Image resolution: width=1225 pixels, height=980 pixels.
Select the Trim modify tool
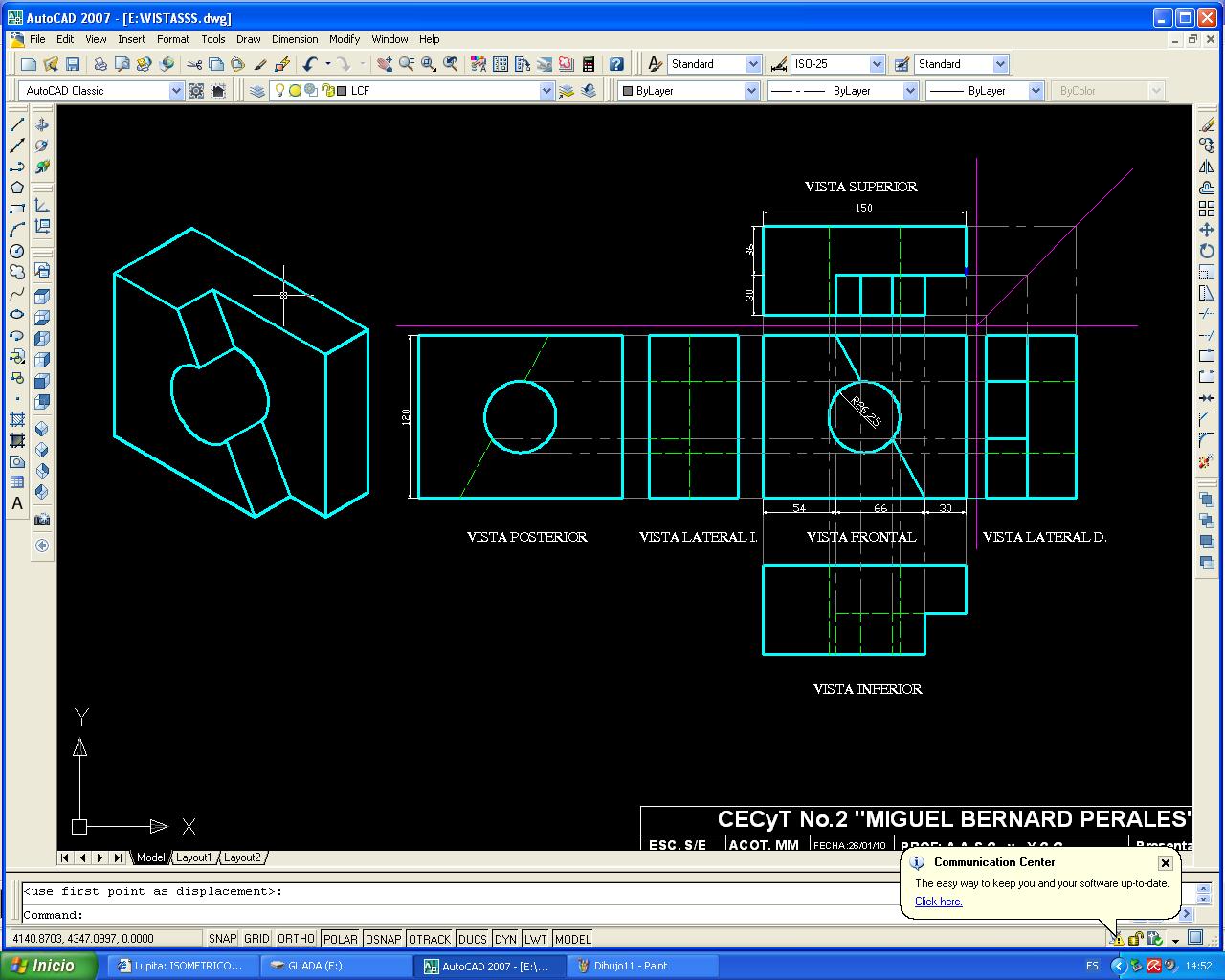pyautogui.click(x=1207, y=314)
